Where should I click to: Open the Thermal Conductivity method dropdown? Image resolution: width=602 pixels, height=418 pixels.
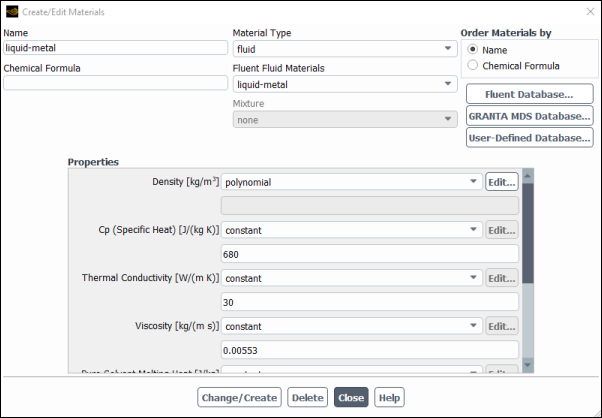click(351, 278)
